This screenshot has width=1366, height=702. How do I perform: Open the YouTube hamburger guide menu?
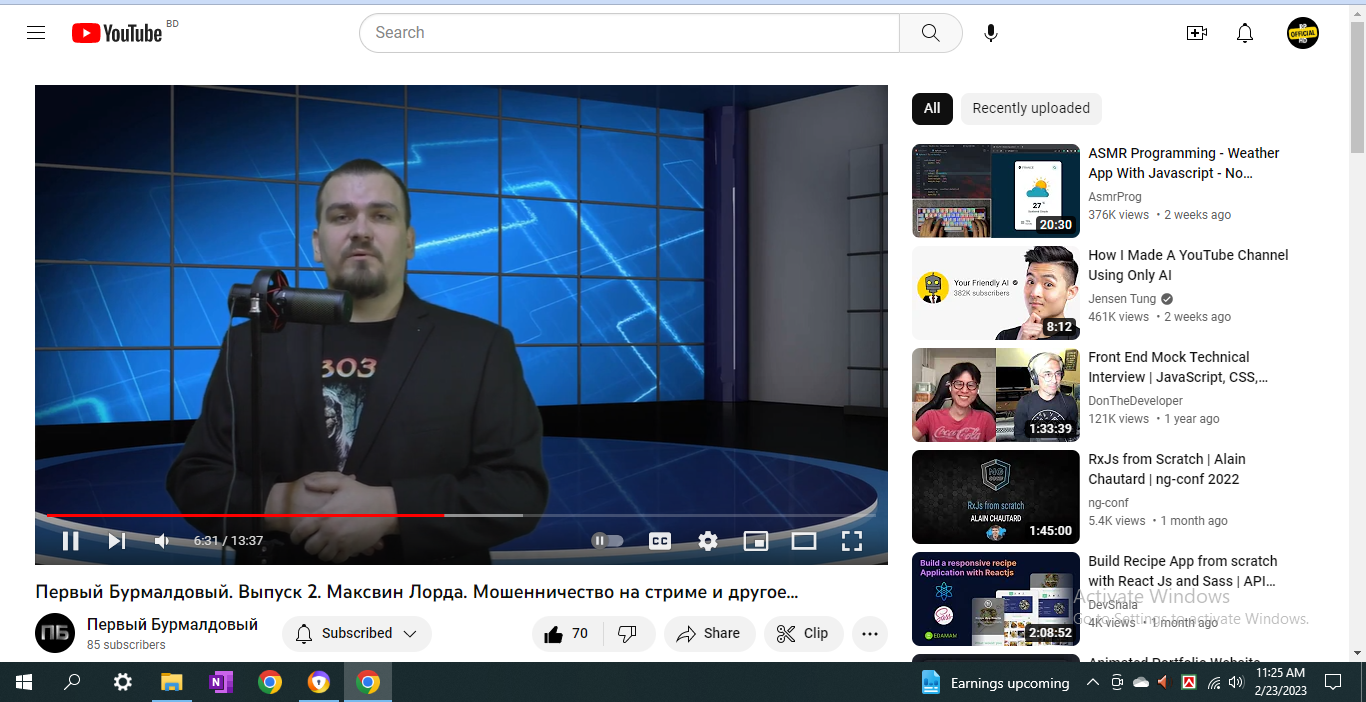[x=36, y=33]
